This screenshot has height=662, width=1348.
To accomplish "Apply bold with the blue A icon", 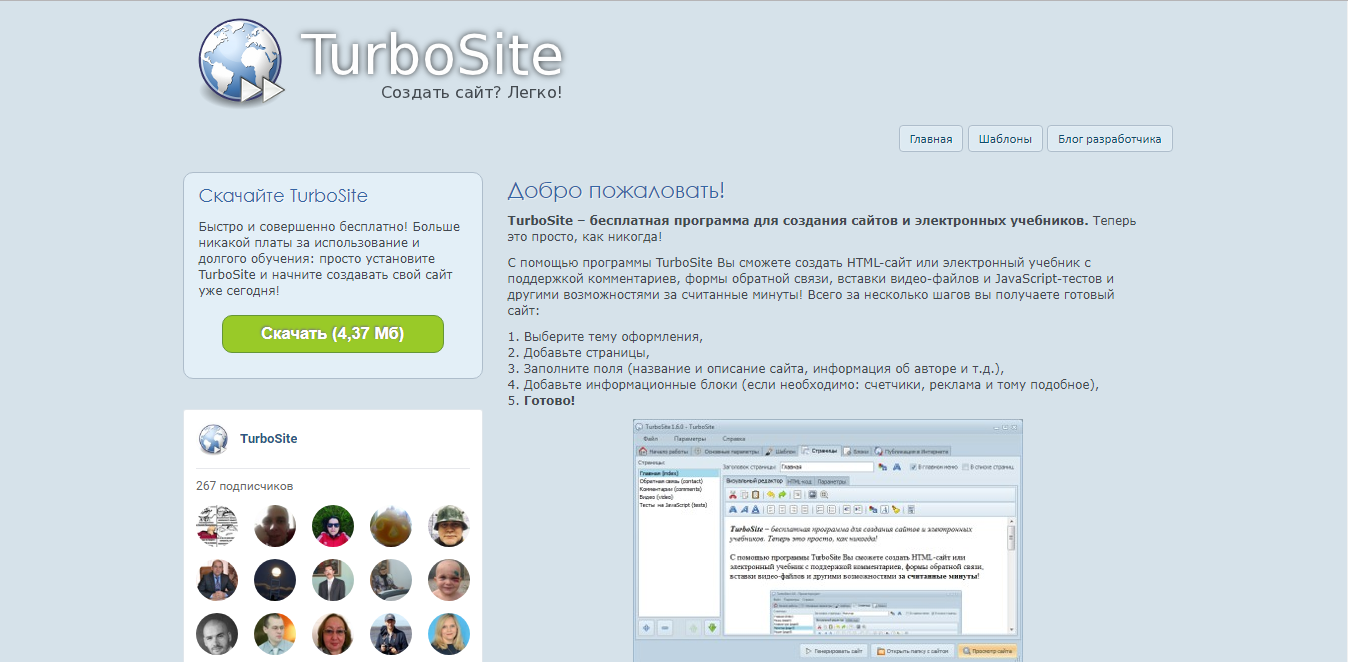I will click(x=733, y=509).
